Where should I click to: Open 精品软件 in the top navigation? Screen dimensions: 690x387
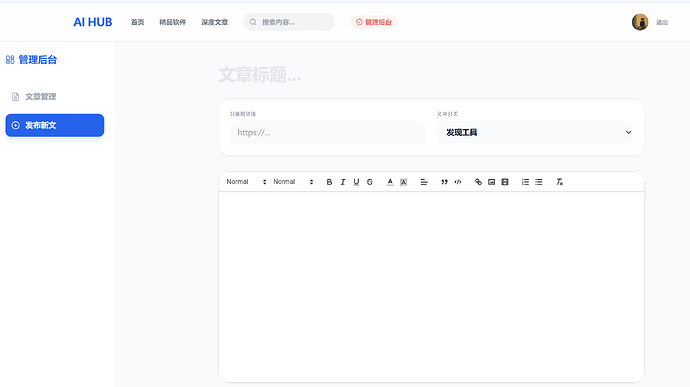(172, 22)
